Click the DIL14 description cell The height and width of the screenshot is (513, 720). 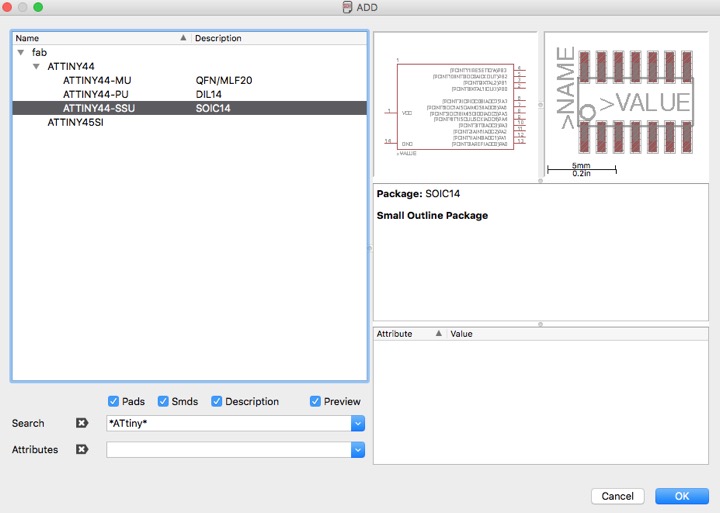pyautogui.click(x=208, y=94)
